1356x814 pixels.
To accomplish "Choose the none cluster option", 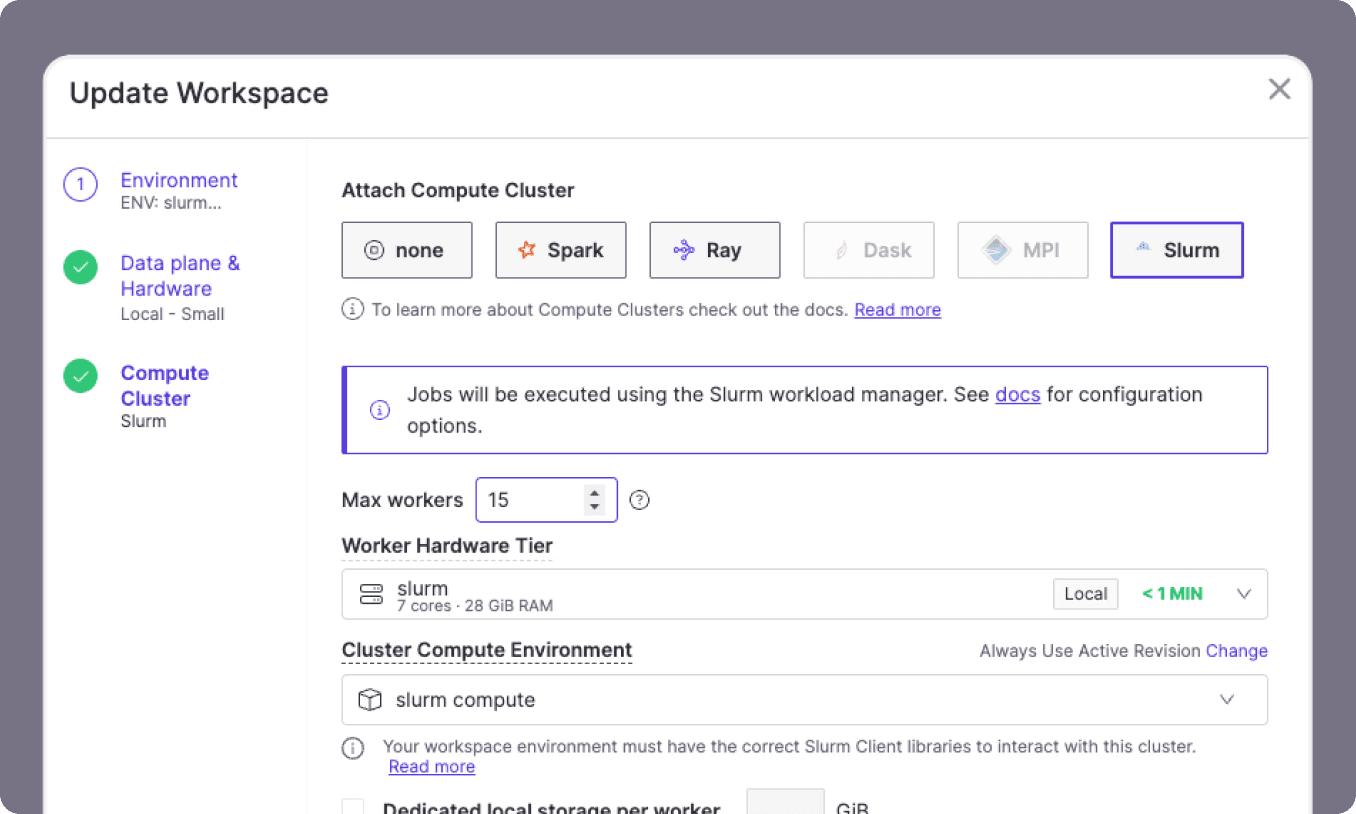I will coord(407,250).
